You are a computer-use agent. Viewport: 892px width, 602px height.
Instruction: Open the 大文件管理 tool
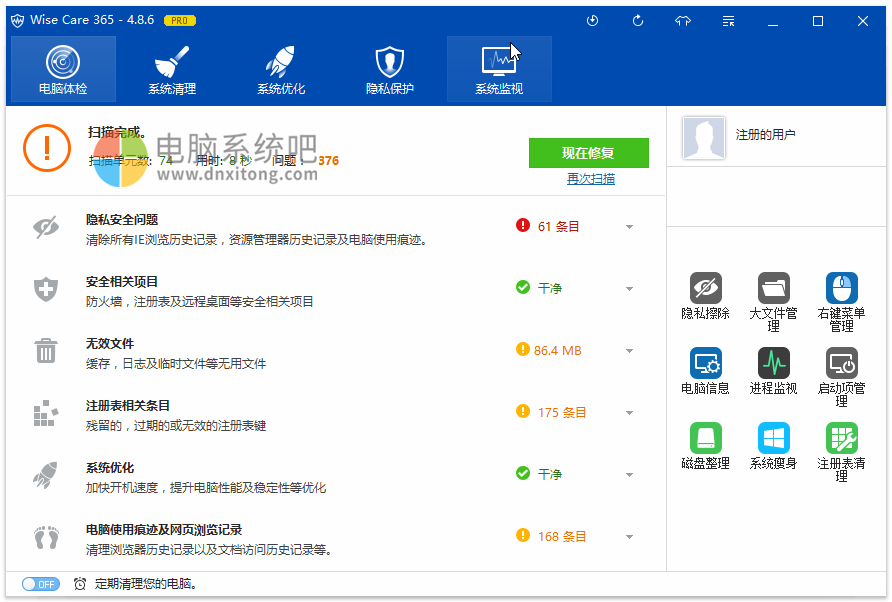[x=773, y=302]
